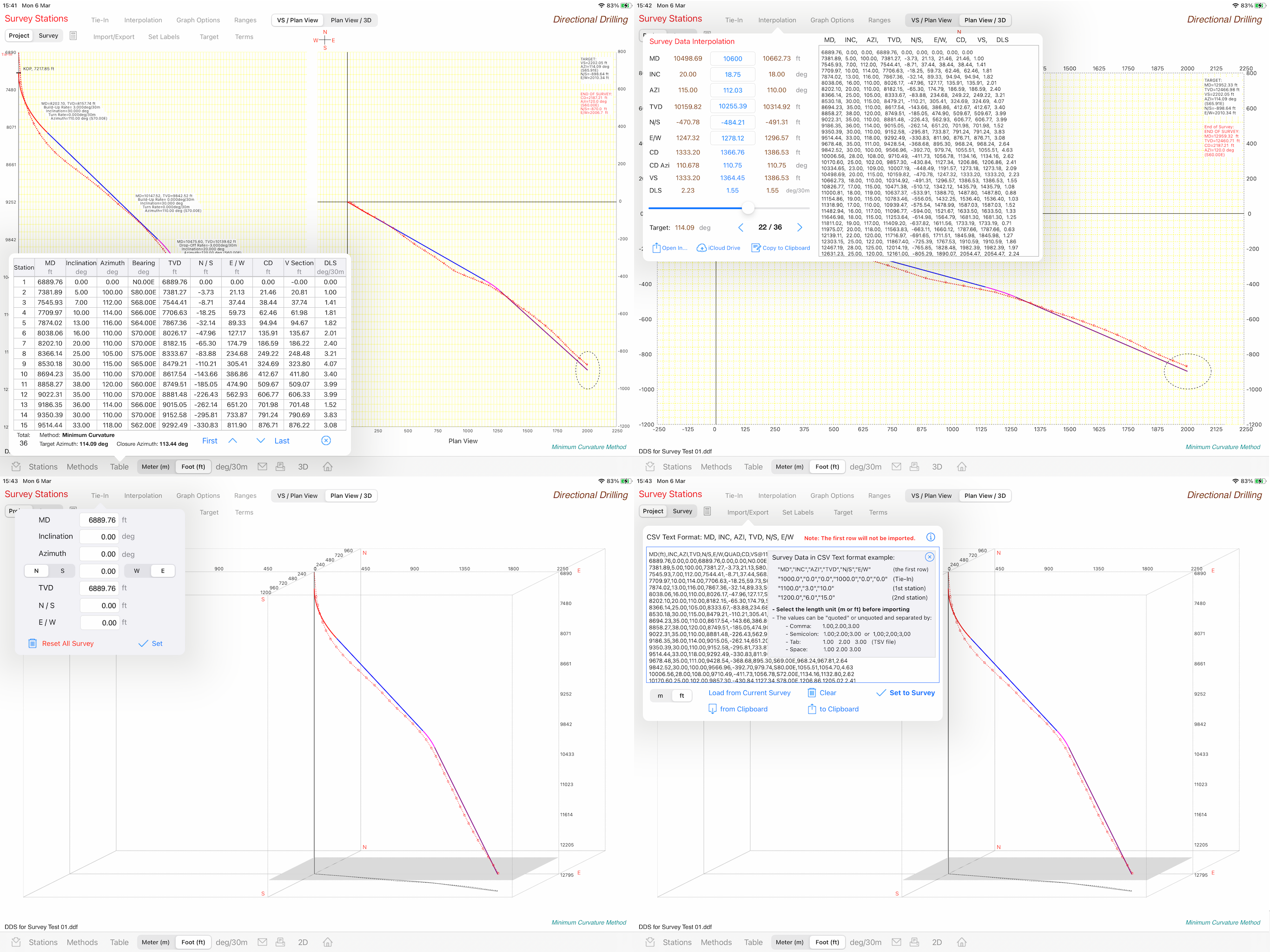This screenshot has height=952, width=1270.
Task: Go to previous interpolation station, left chevron
Action: click(x=741, y=227)
